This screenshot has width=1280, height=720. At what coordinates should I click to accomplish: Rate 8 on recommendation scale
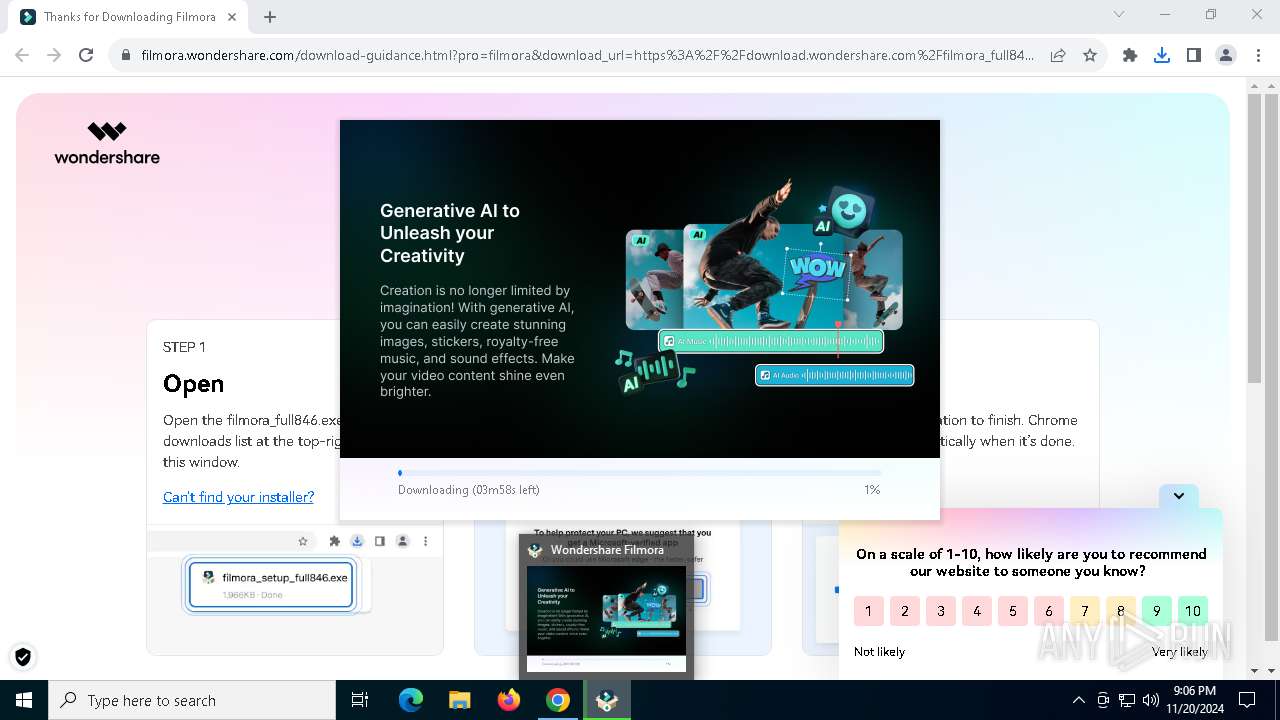pos(1120,611)
